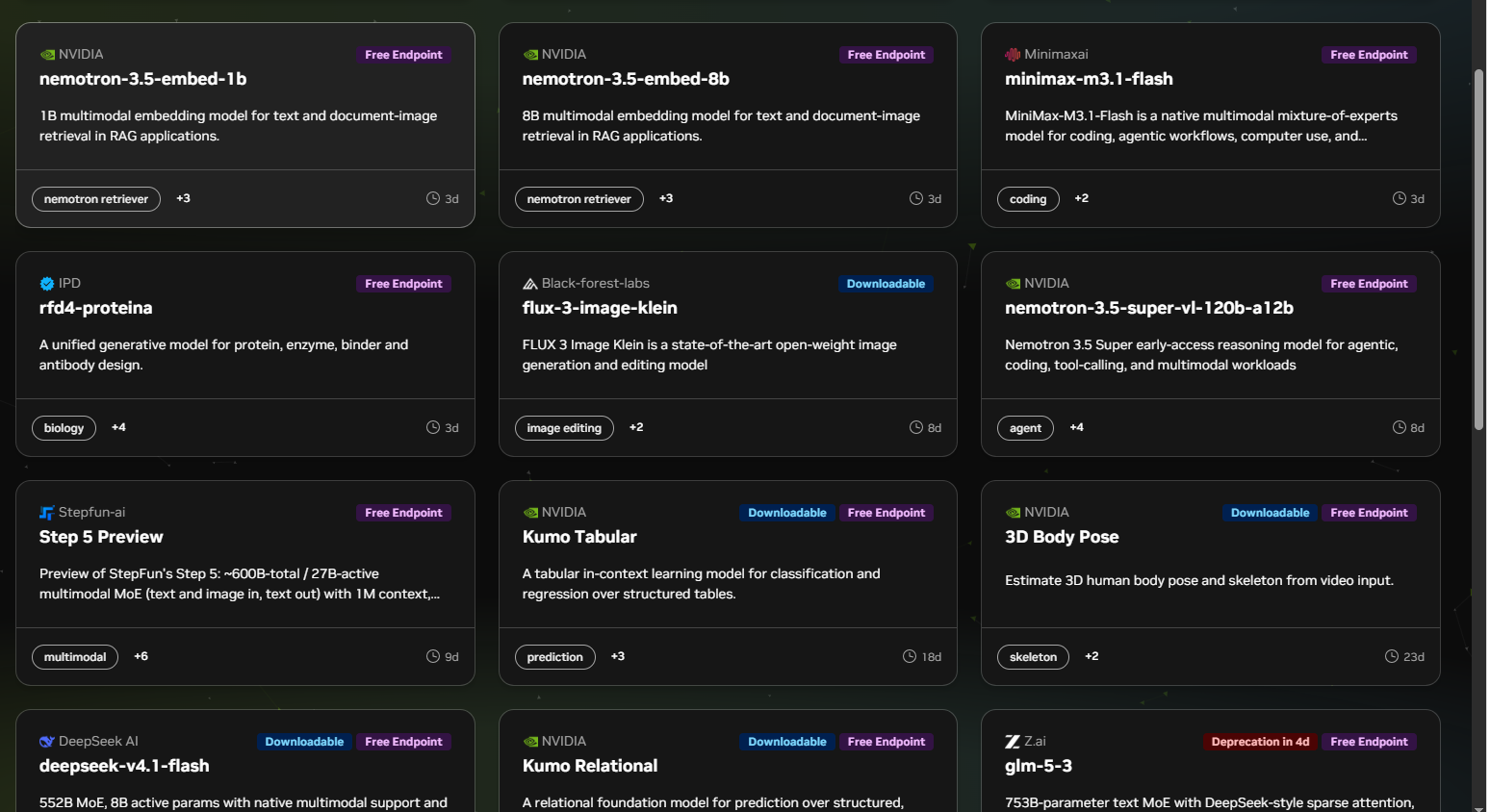
Task: Click Deprecation in 4d badge on glm-5-3
Action: pyautogui.click(x=1260, y=742)
